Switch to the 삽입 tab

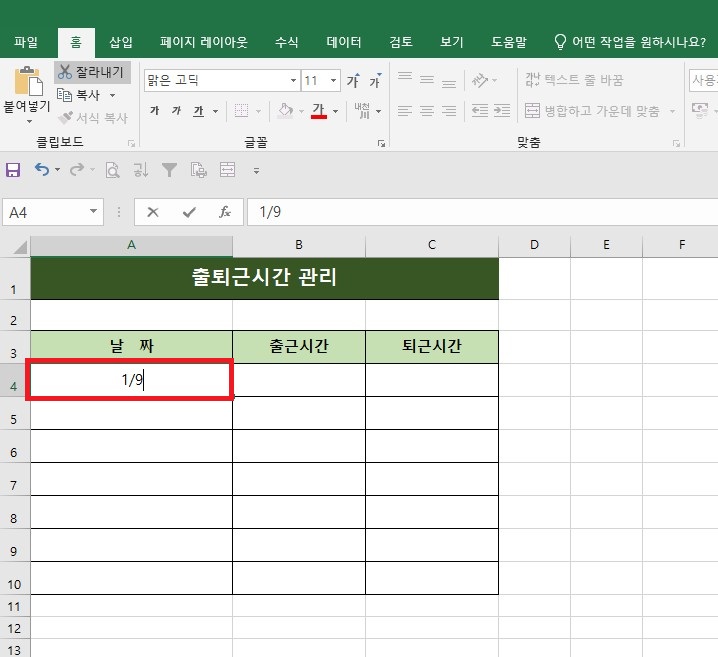point(121,42)
